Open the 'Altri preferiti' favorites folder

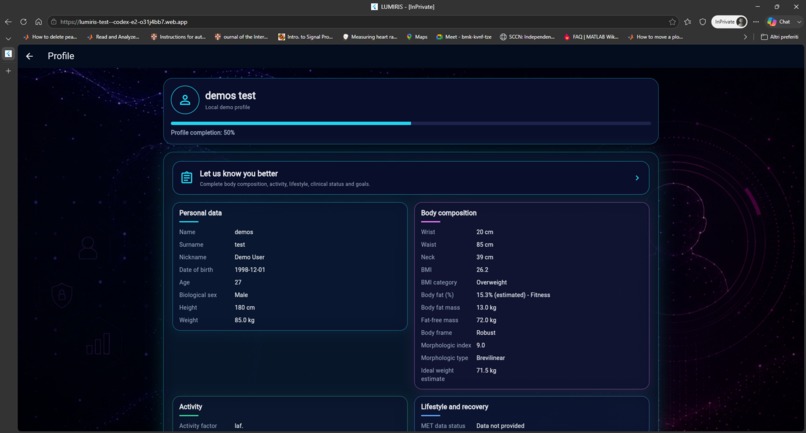coord(780,37)
